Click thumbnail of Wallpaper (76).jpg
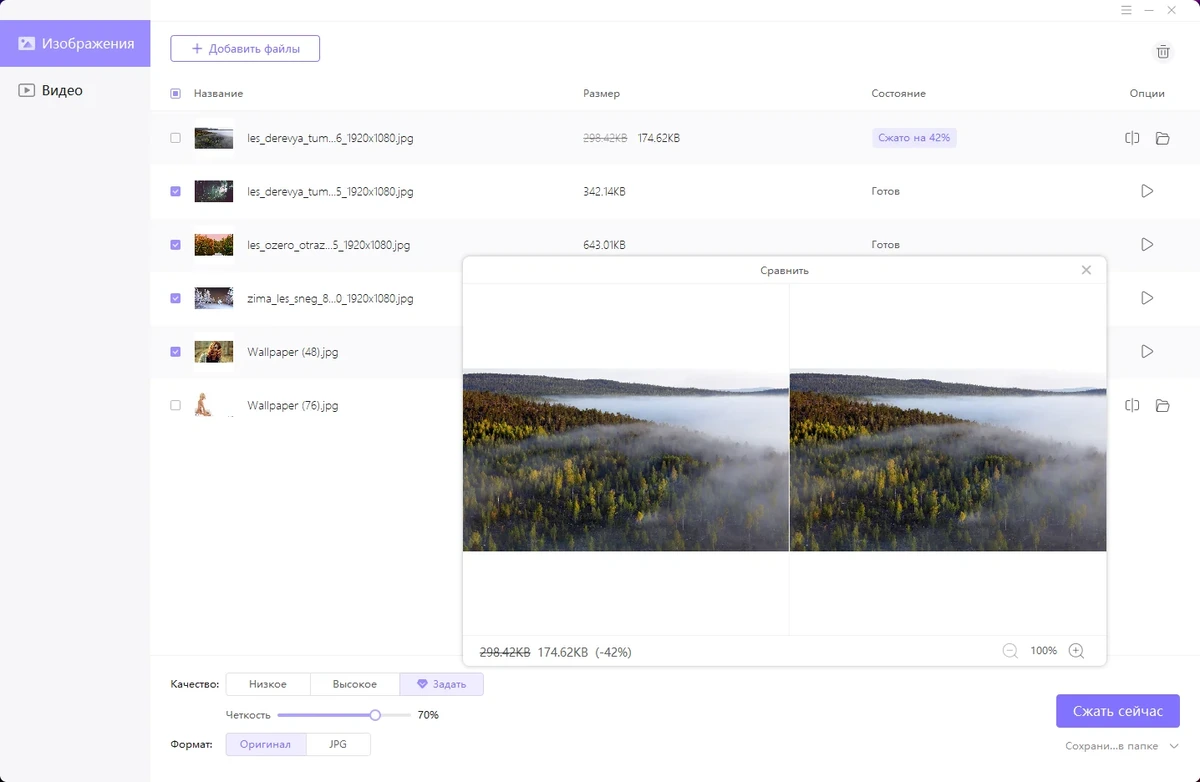This screenshot has height=782, width=1200. pyautogui.click(x=214, y=405)
